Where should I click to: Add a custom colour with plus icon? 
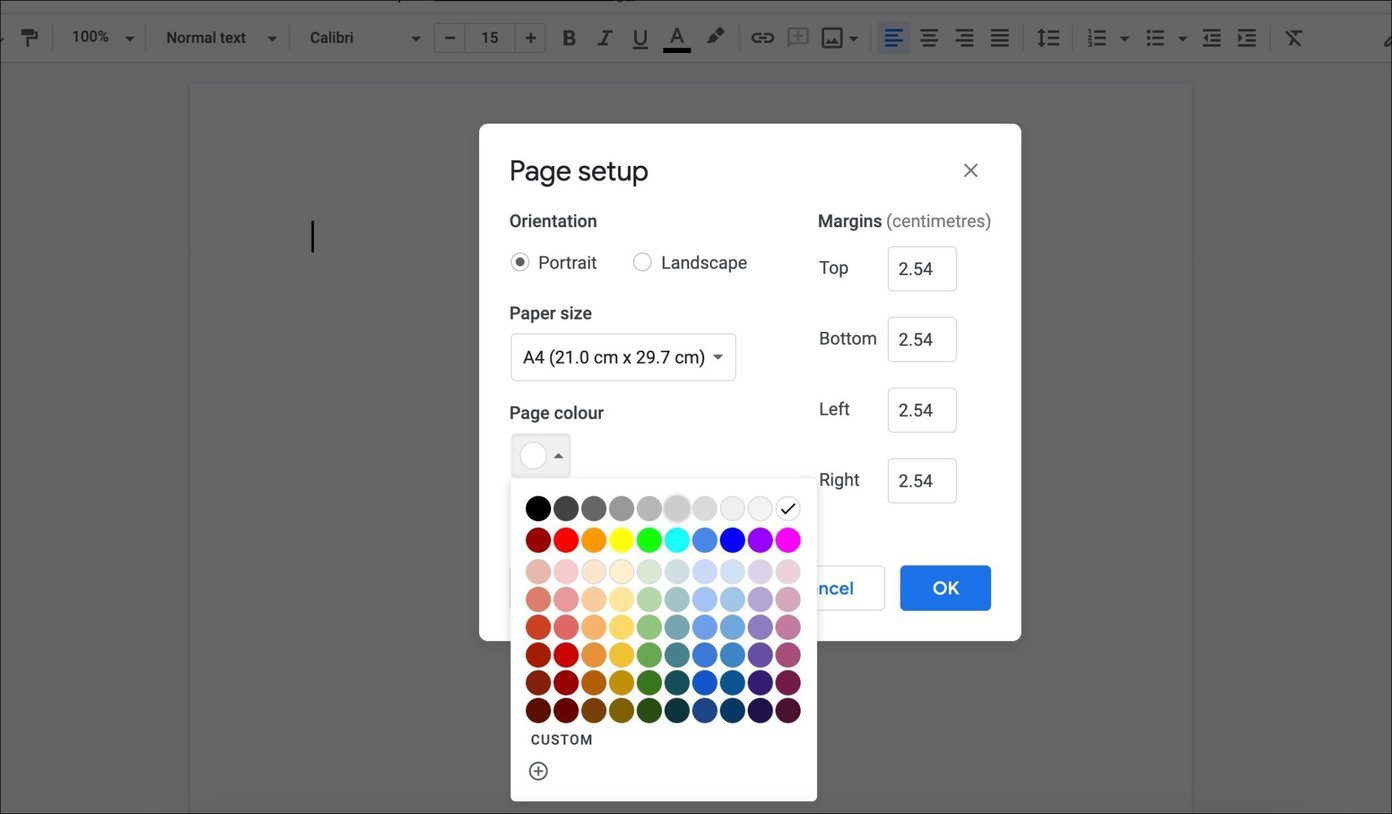click(x=538, y=771)
